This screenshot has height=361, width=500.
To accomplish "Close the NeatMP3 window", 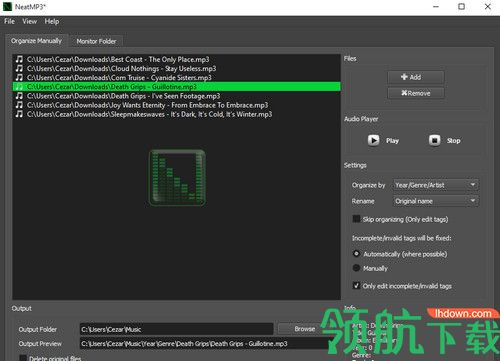I will [x=488, y=7].
